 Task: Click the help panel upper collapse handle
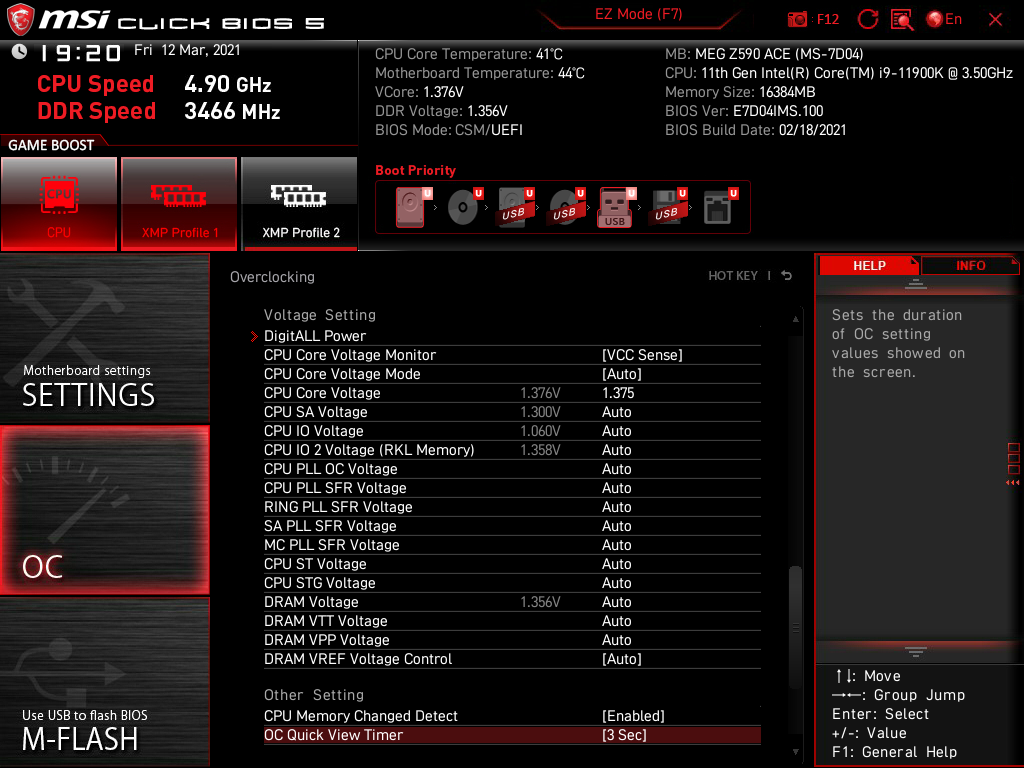(x=916, y=283)
